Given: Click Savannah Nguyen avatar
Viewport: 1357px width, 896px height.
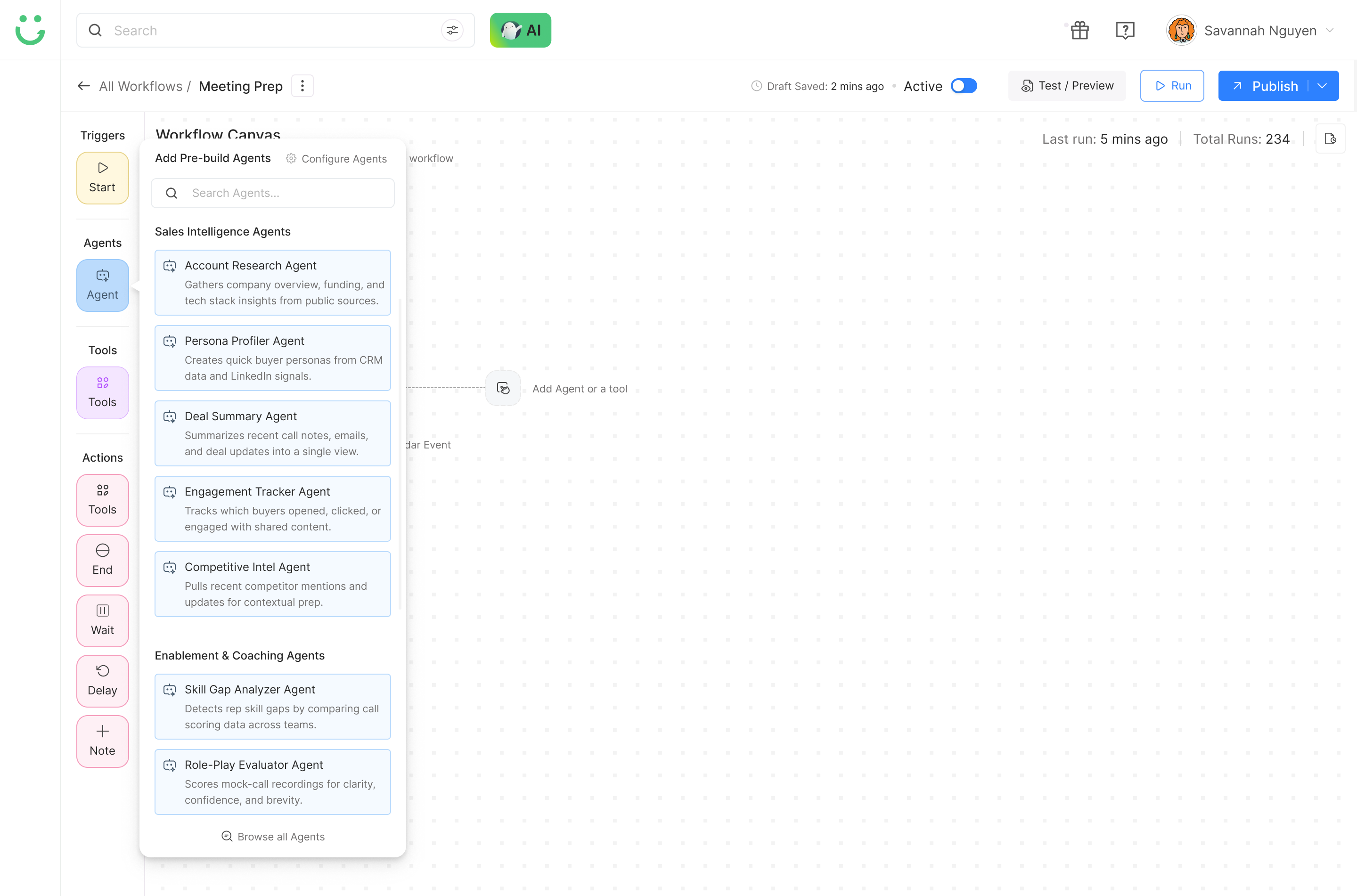Looking at the screenshot, I should (1181, 30).
